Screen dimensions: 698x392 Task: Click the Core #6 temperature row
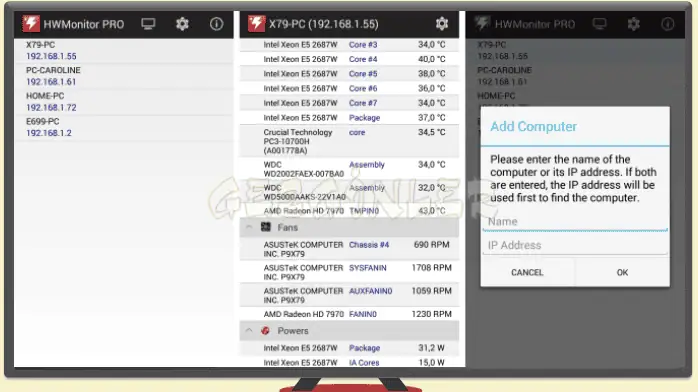349,89
